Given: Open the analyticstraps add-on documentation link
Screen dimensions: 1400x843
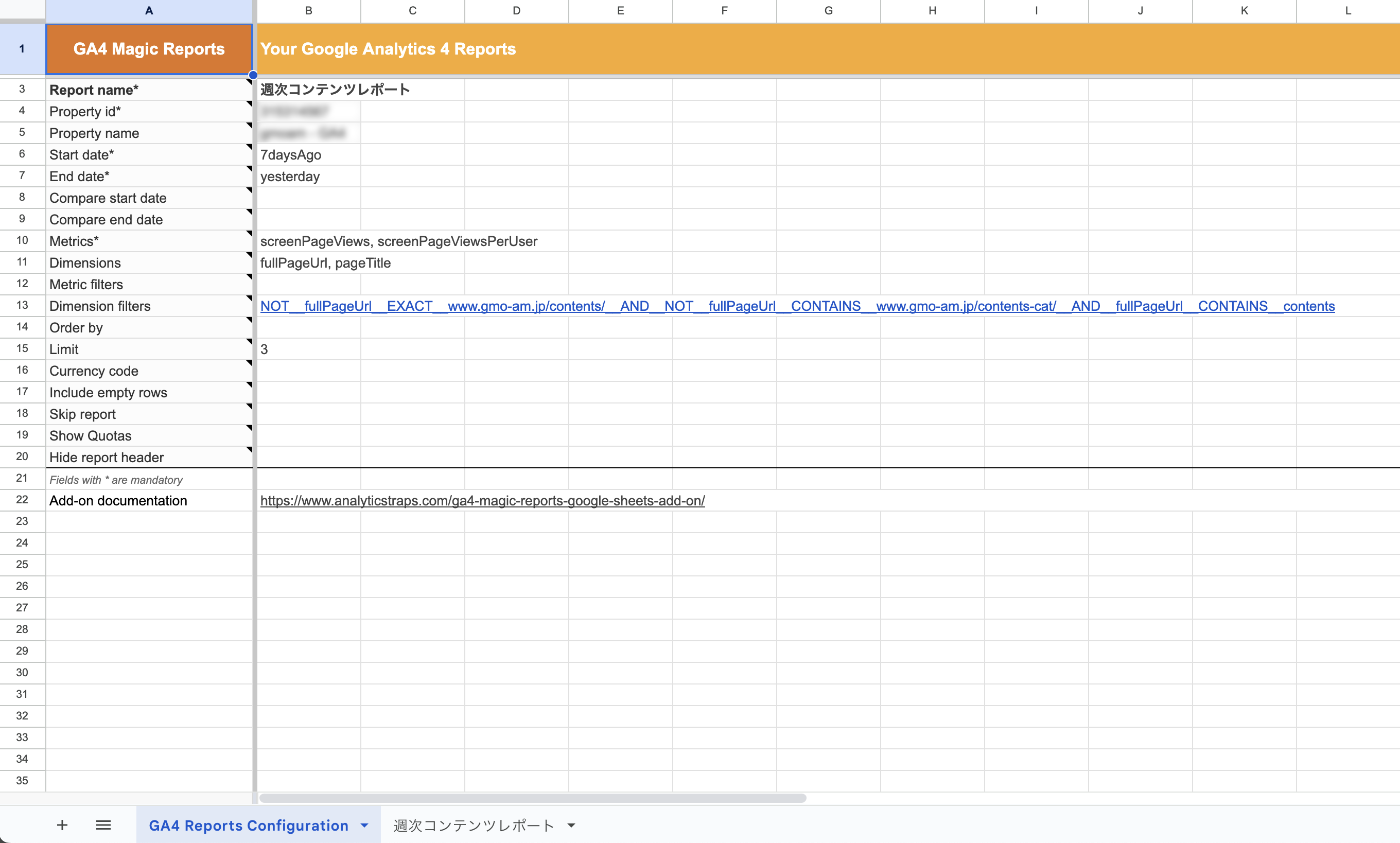Looking at the screenshot, I should (x=482, y=500).
